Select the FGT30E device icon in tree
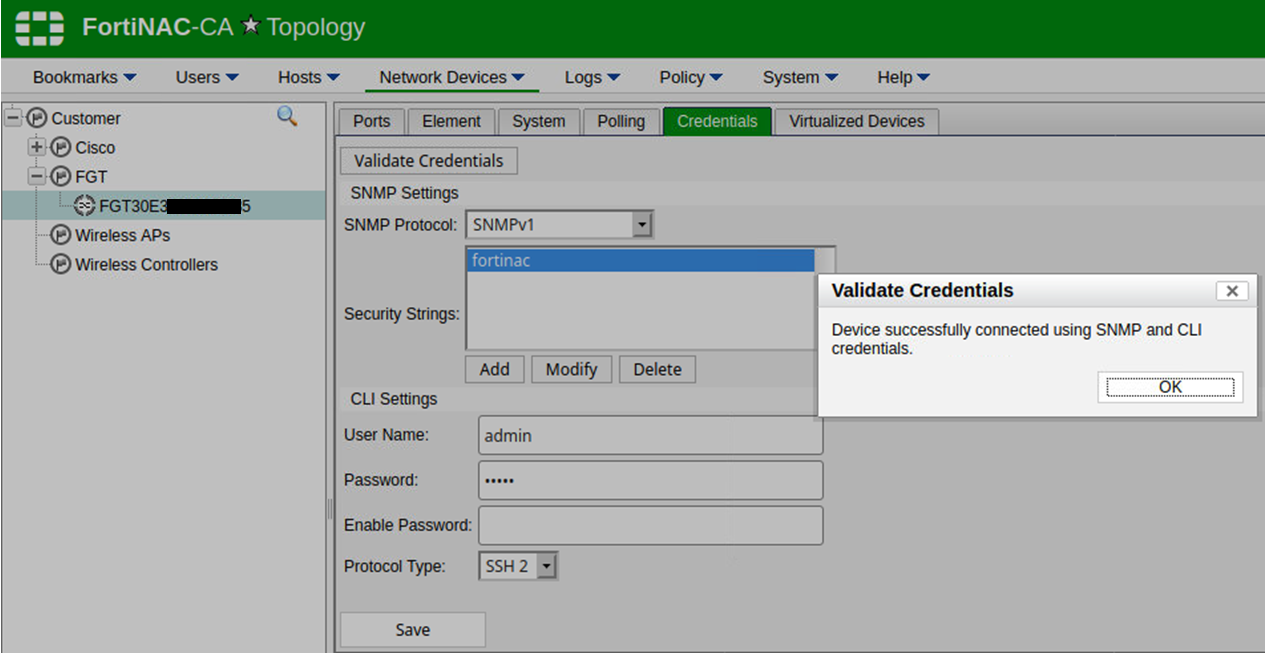 [85, 206]
